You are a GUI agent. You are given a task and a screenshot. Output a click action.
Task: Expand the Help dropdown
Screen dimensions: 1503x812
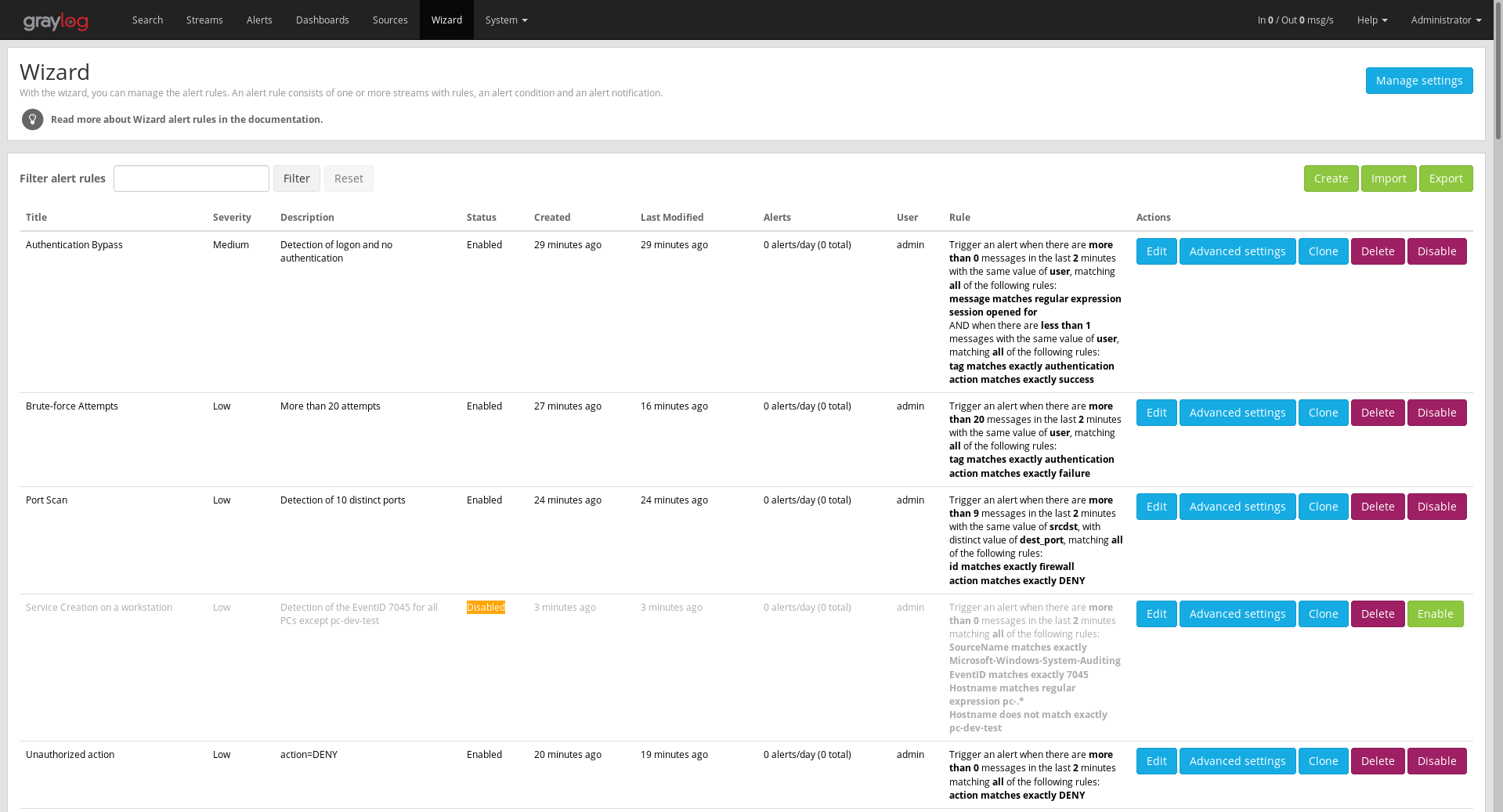pyautogui.click(x=1371, y=20)
